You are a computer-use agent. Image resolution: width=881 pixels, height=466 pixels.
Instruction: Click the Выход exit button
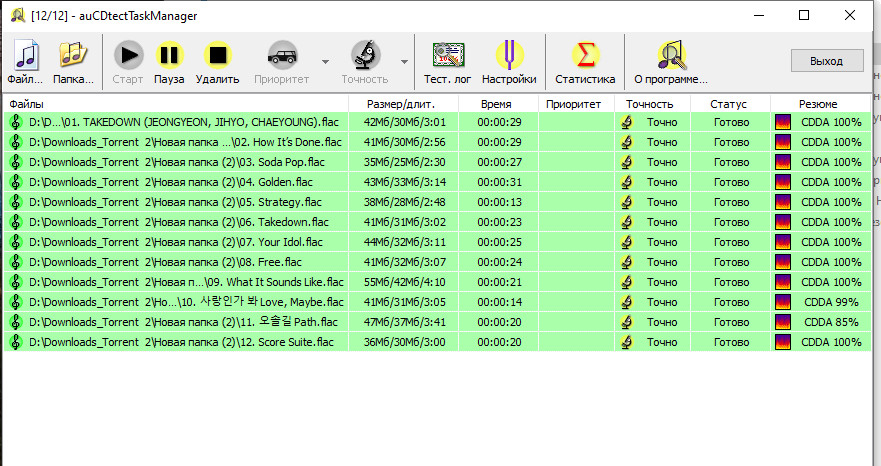[826, 61]
